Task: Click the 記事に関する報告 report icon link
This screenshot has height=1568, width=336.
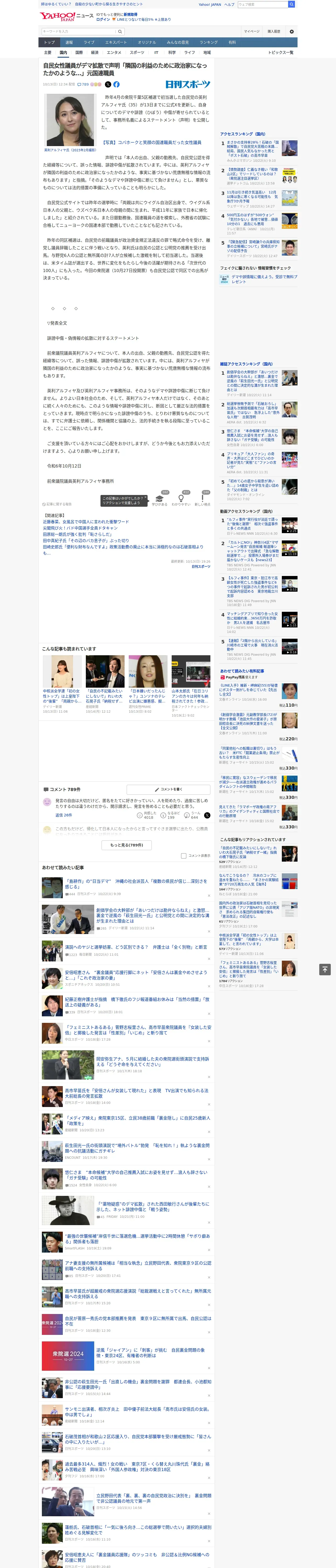Action: pos(57,504)
